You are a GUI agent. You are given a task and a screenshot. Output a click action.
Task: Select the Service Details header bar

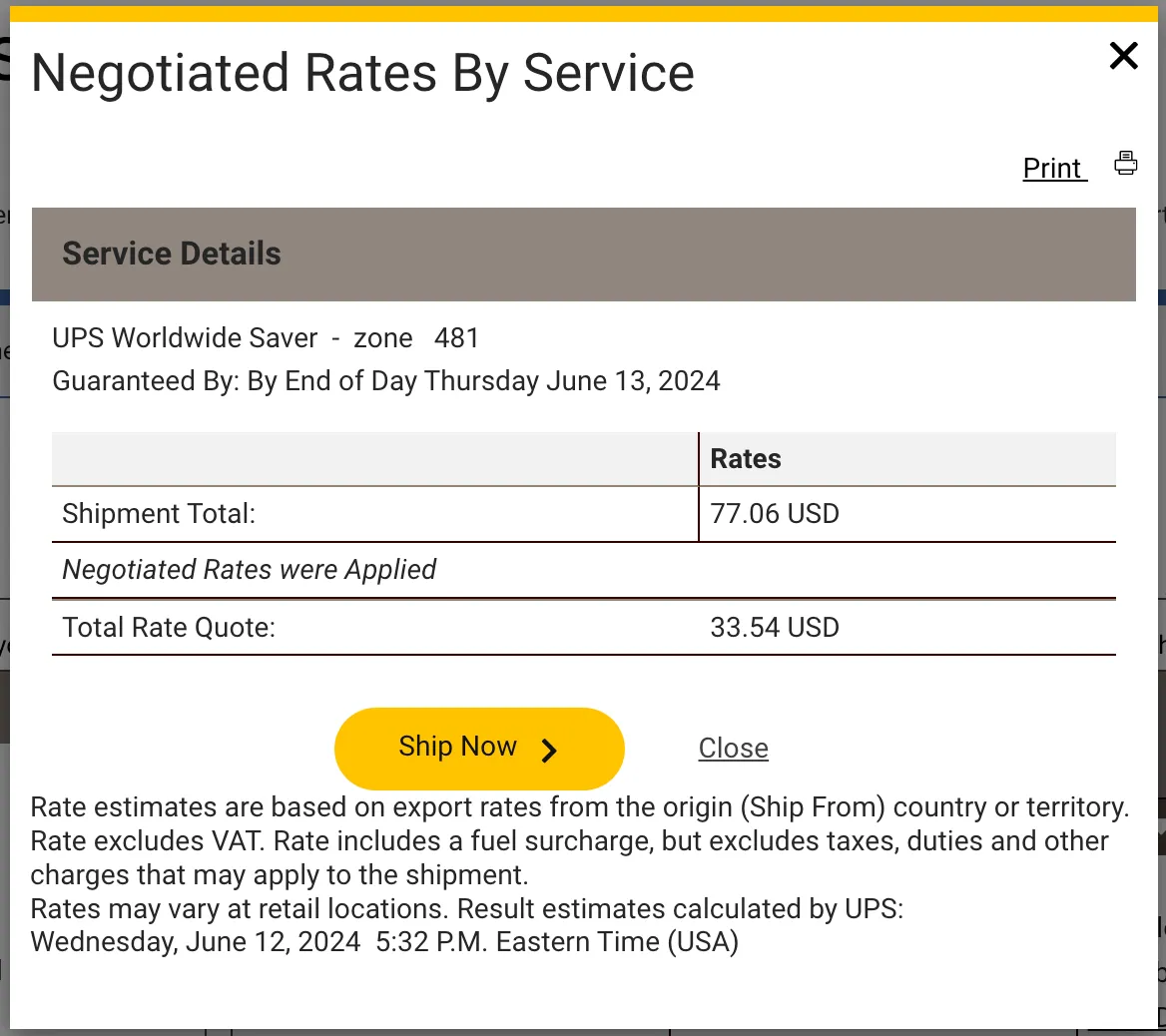point(171,254)
